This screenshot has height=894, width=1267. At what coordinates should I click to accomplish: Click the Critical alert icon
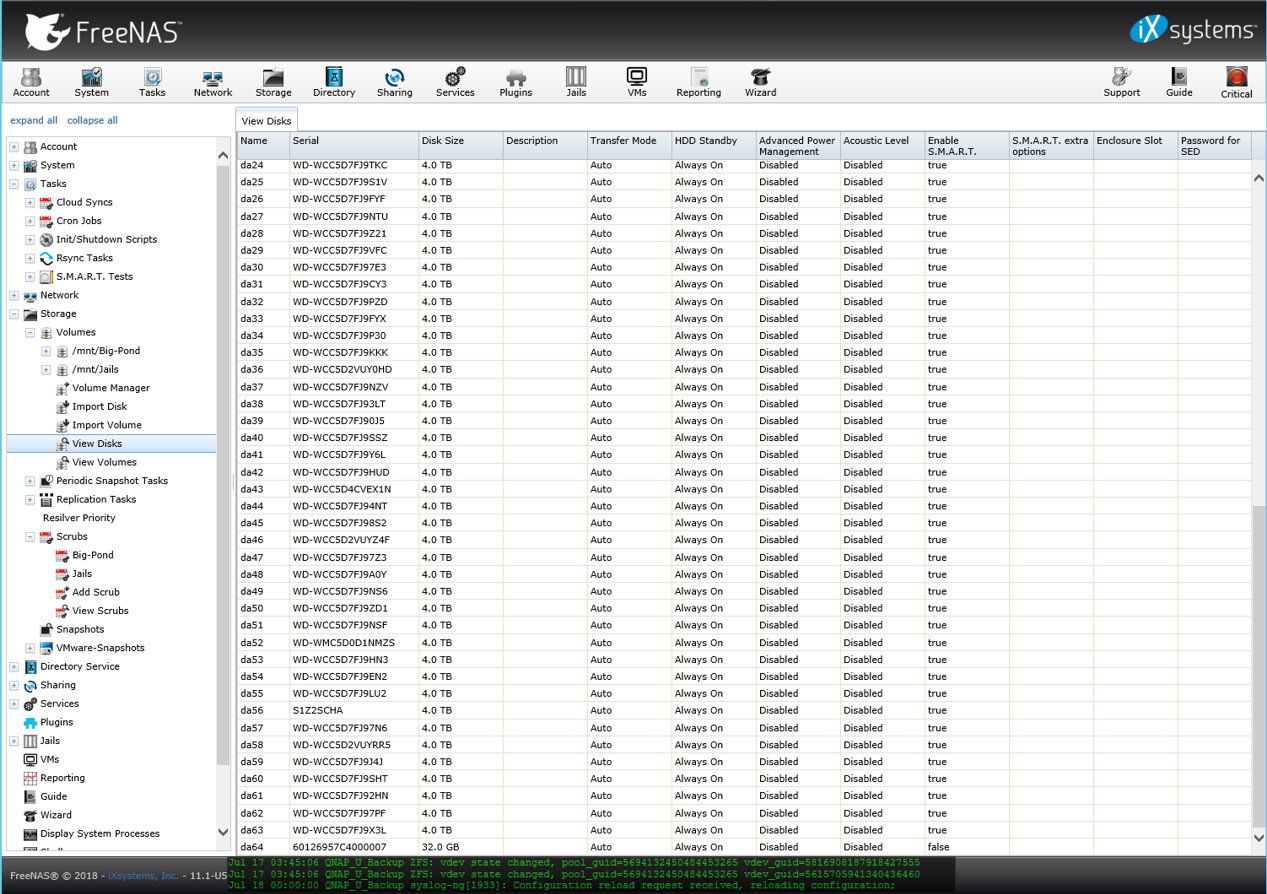pyautogui.click(x=1236, y=82)
